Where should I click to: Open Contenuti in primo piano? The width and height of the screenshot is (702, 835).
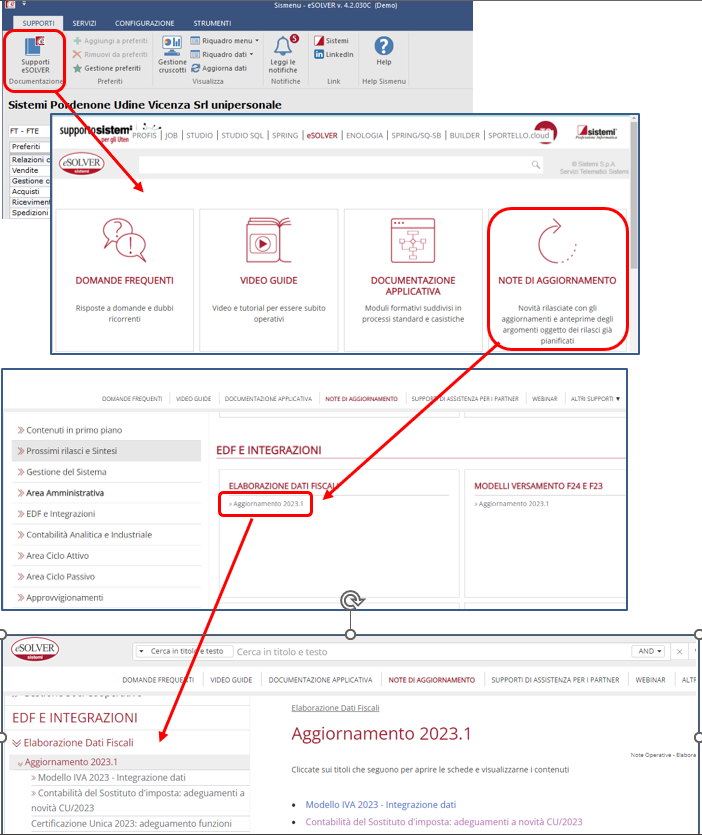pos(74,430)
